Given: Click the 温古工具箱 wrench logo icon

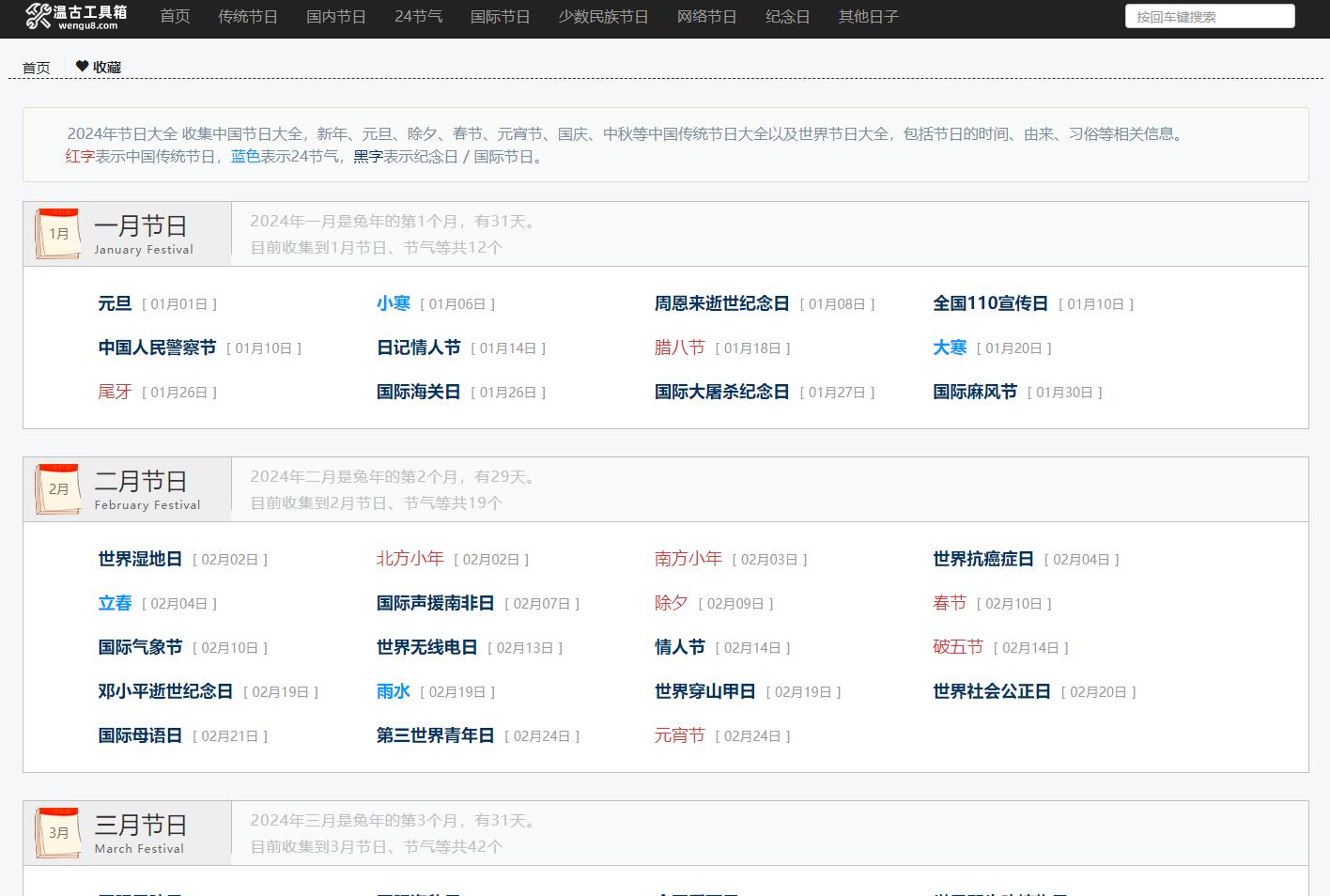Looking at the screenshot, I should pyautogui.click(x=38, y=16).
